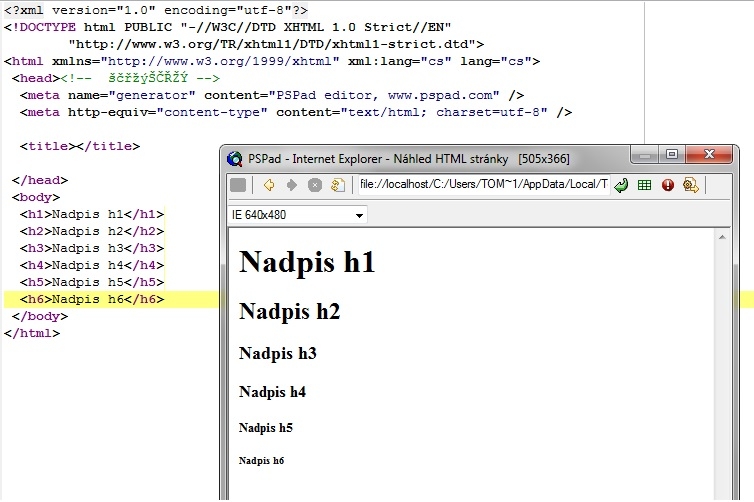The height and width of the screenshot is (502, 754).
Task: Click the <h3>Nadpis h3</h3> code line
Action: click(x=92, y=248)
